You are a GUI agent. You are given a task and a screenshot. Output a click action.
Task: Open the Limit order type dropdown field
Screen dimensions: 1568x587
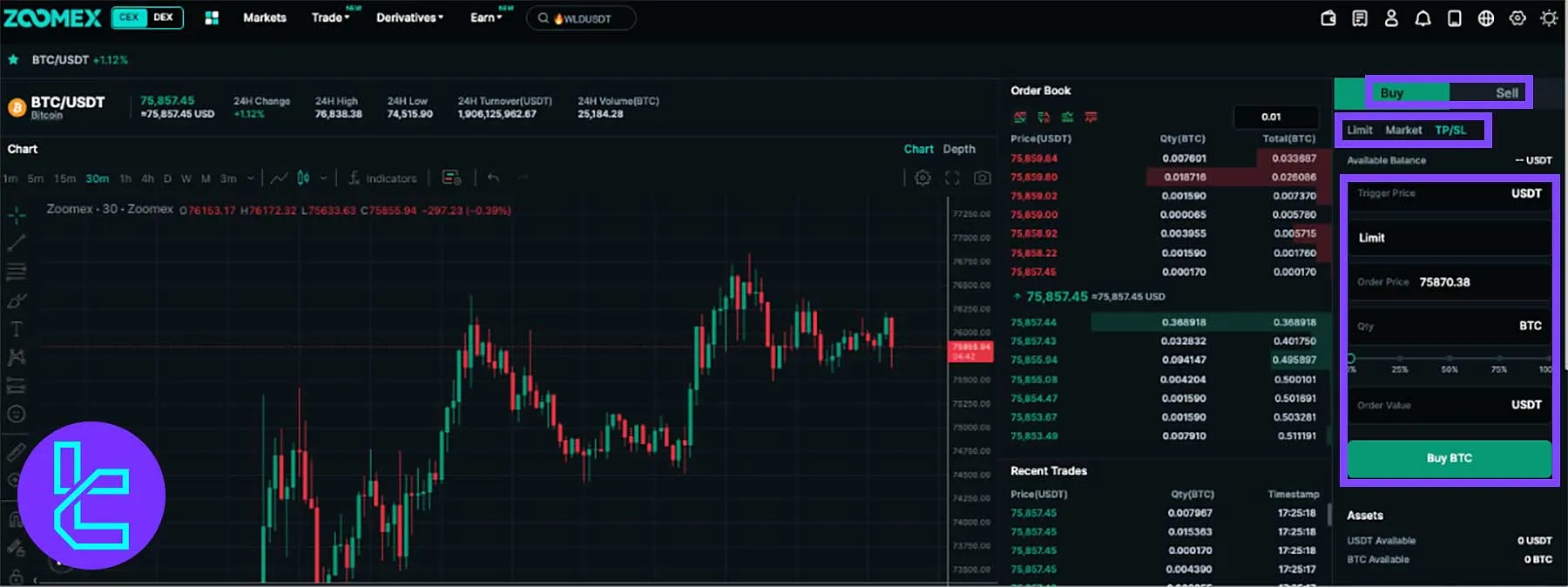click(1450, 238)
